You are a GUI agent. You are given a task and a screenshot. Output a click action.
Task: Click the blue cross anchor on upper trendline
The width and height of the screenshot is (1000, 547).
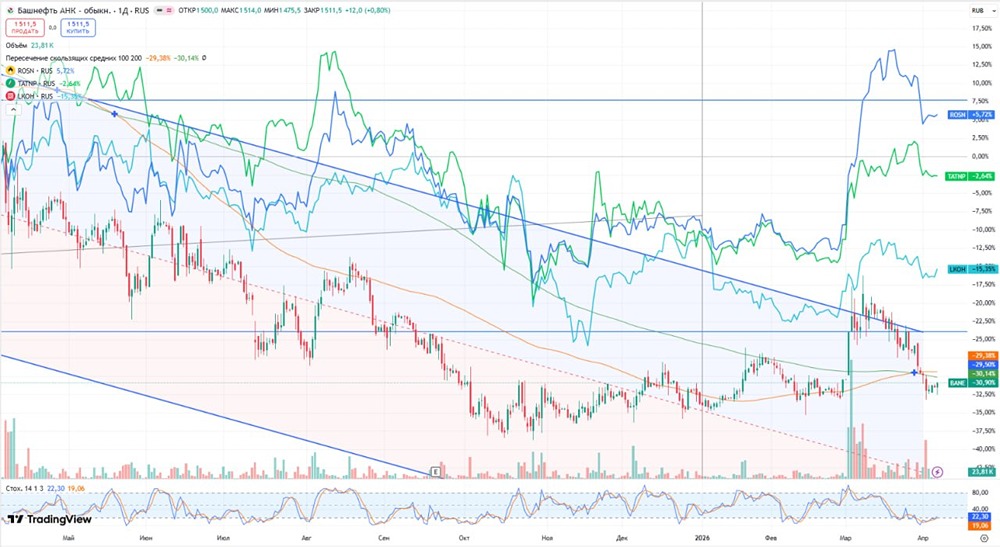[x=114, y=114]
